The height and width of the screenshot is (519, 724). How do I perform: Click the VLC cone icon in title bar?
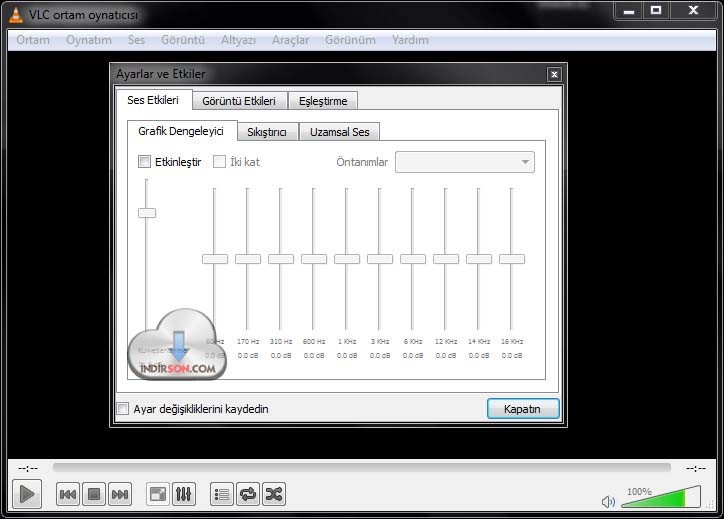pos(16,15)
